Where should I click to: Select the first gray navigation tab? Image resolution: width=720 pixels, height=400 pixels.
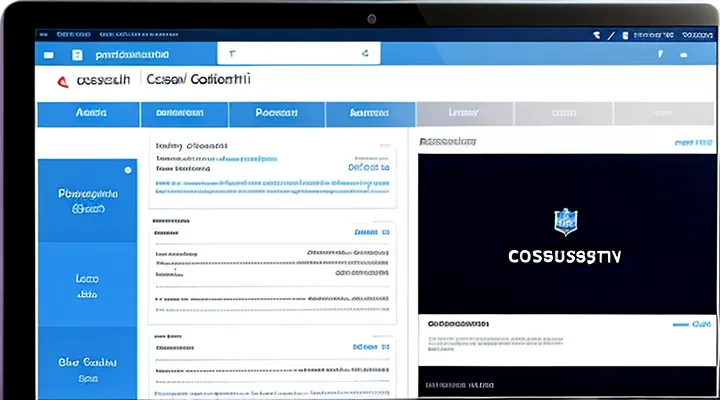462,113
